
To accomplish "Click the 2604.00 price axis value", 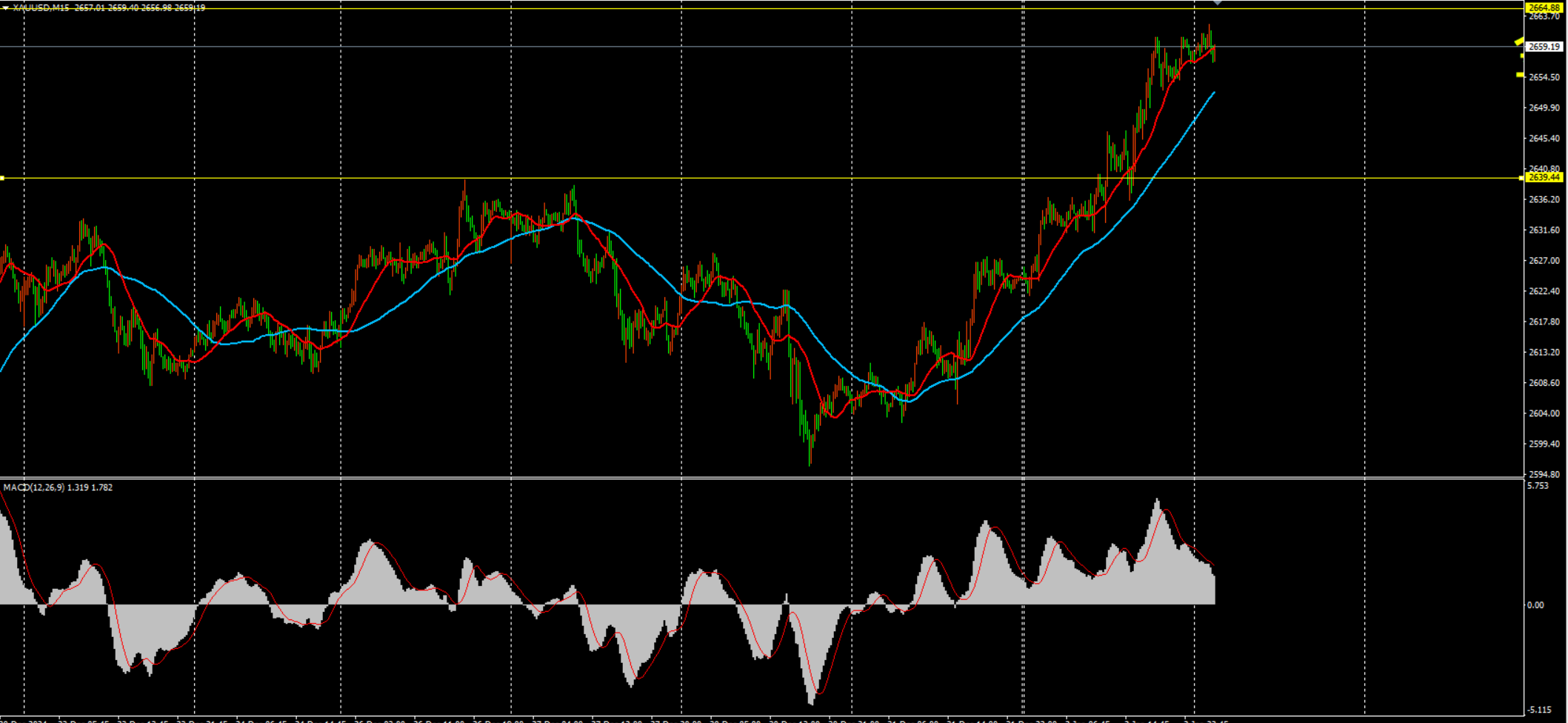I will (1544, 413).
